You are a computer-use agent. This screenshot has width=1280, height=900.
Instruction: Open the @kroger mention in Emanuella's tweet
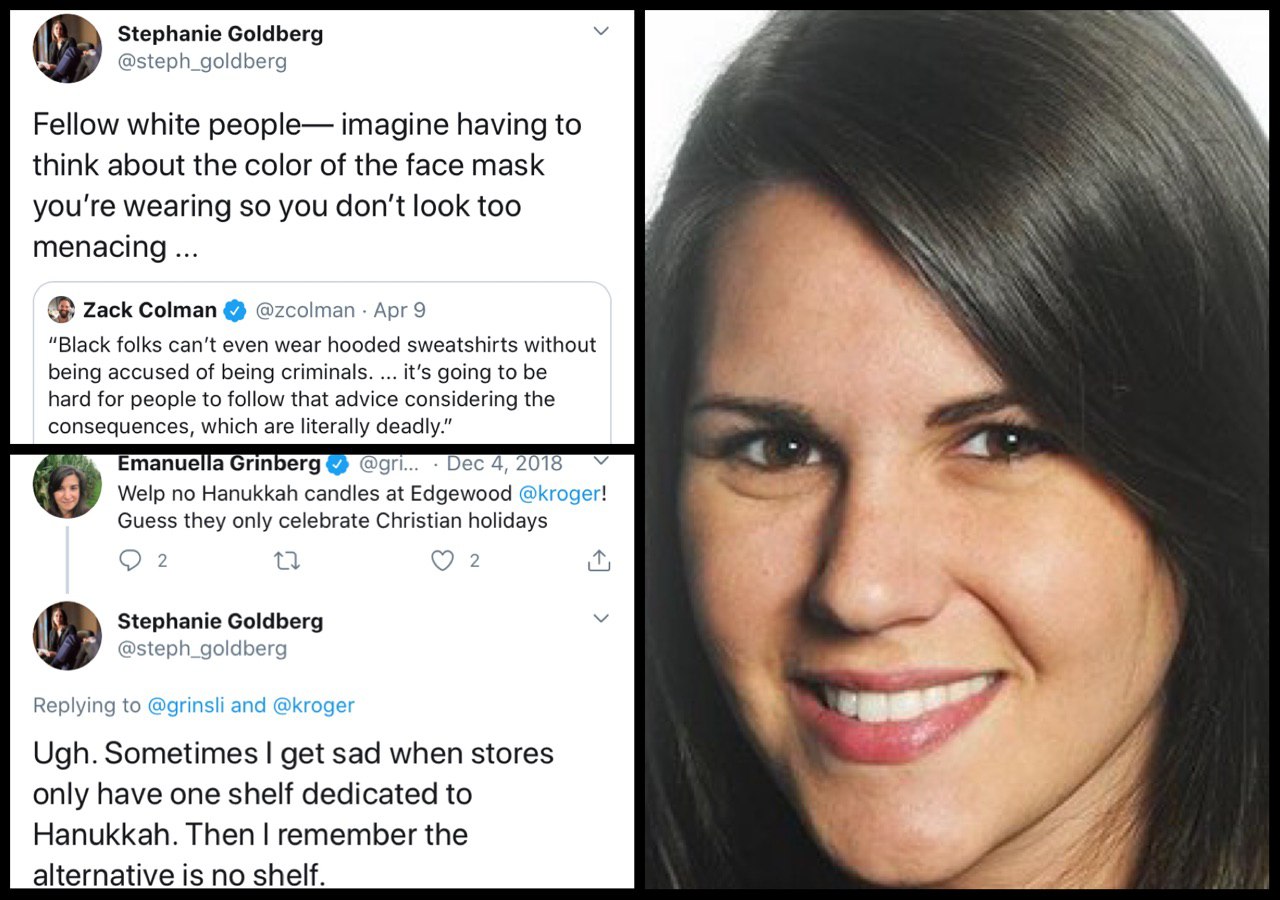pos(560,493)
